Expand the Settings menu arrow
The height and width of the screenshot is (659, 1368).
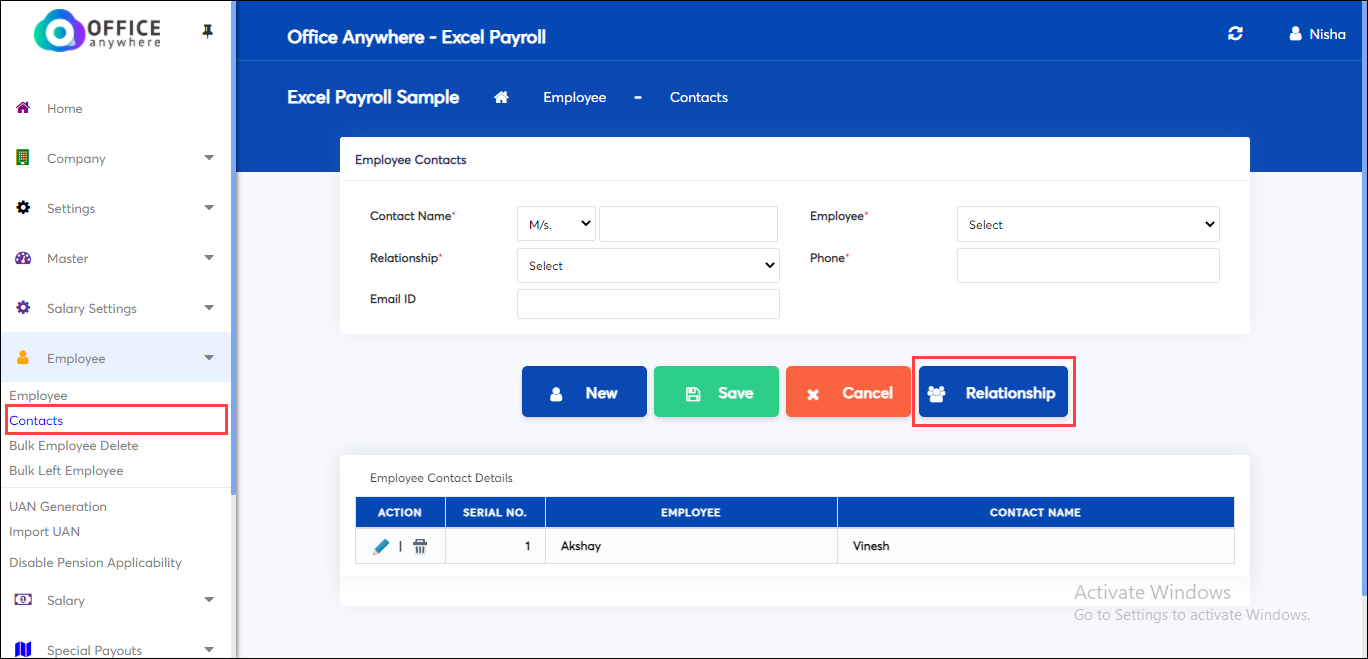click(209, 208)
